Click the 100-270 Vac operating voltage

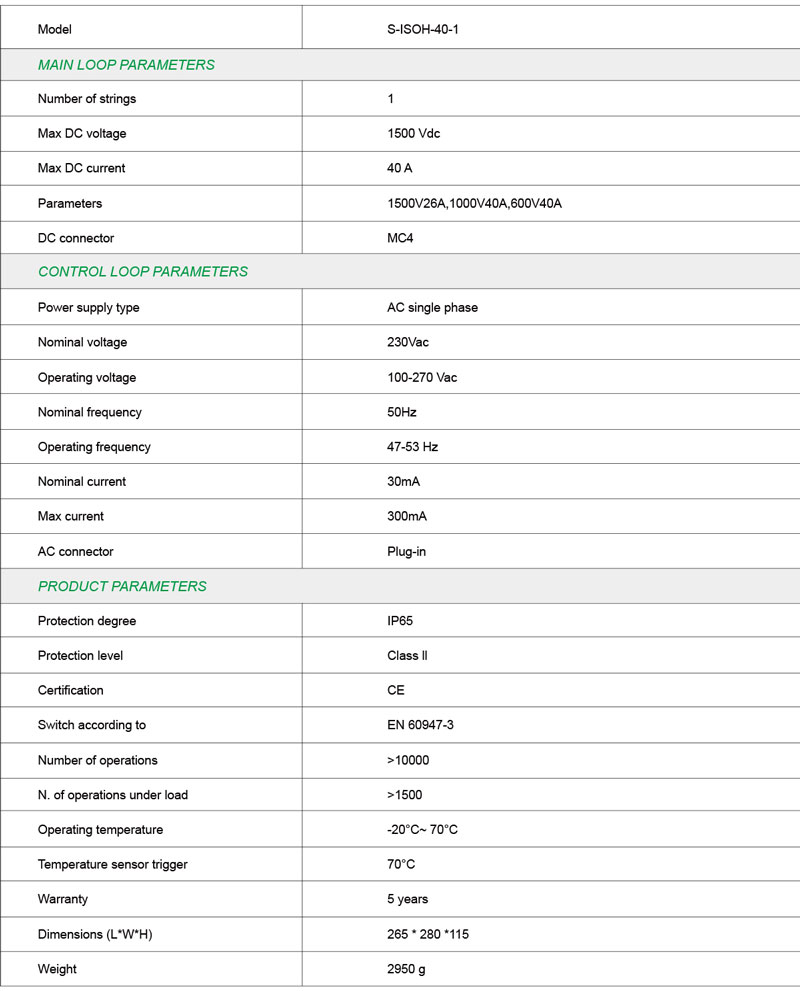pyautogui.click(x=422, y=377)
